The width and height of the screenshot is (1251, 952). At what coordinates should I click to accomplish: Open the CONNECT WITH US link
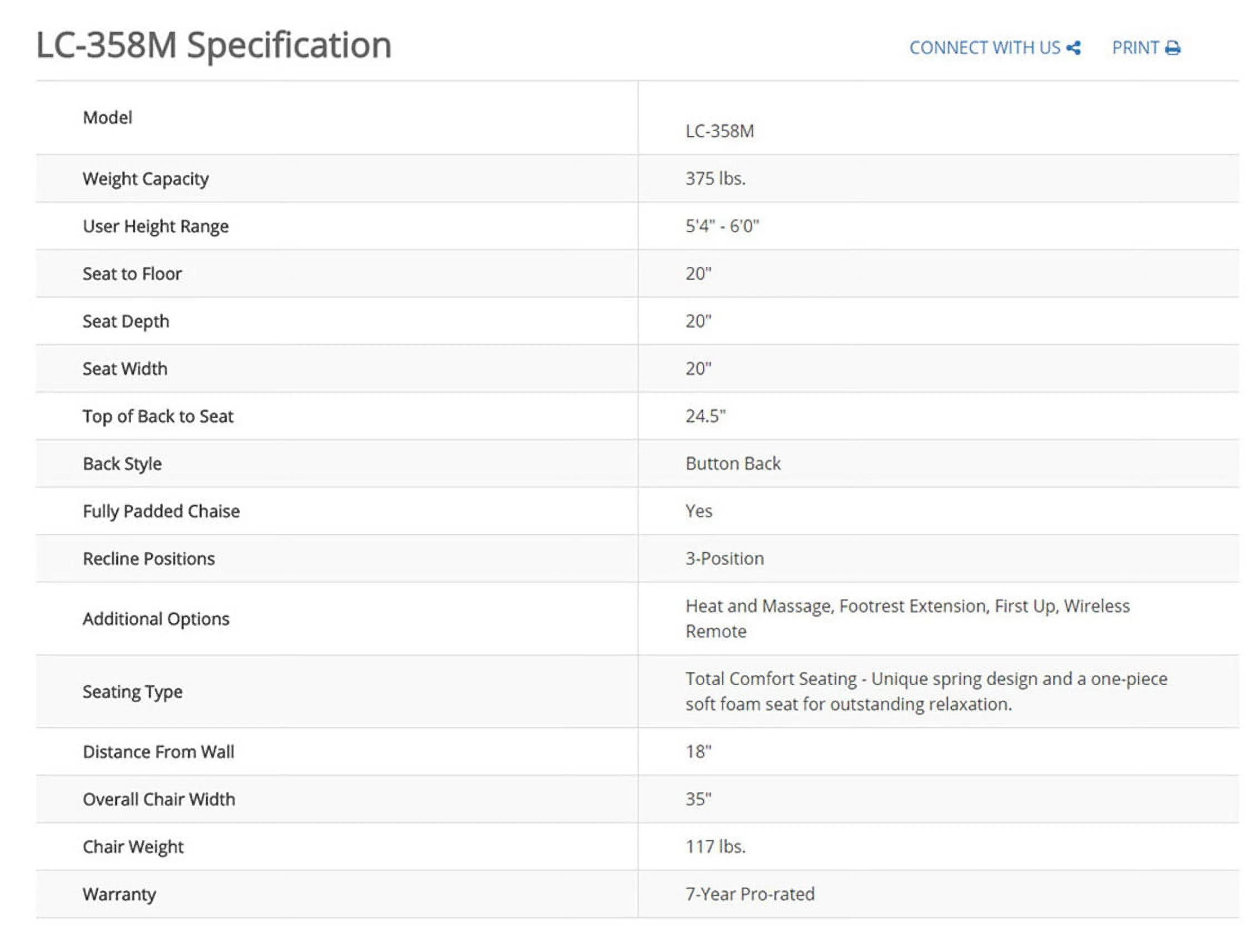[984, 48]
